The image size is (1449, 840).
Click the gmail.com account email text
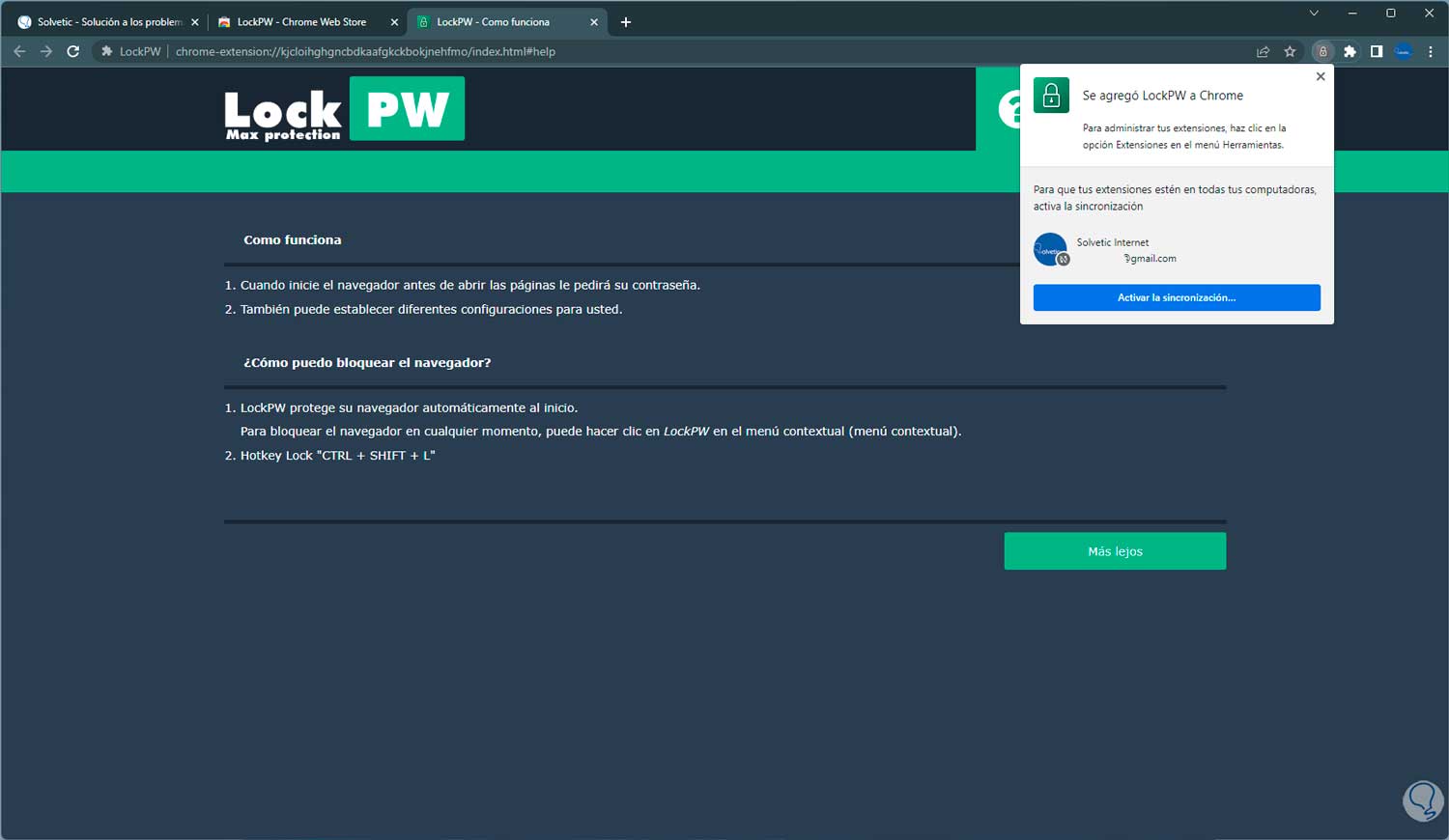click(x=1150, y=259)
